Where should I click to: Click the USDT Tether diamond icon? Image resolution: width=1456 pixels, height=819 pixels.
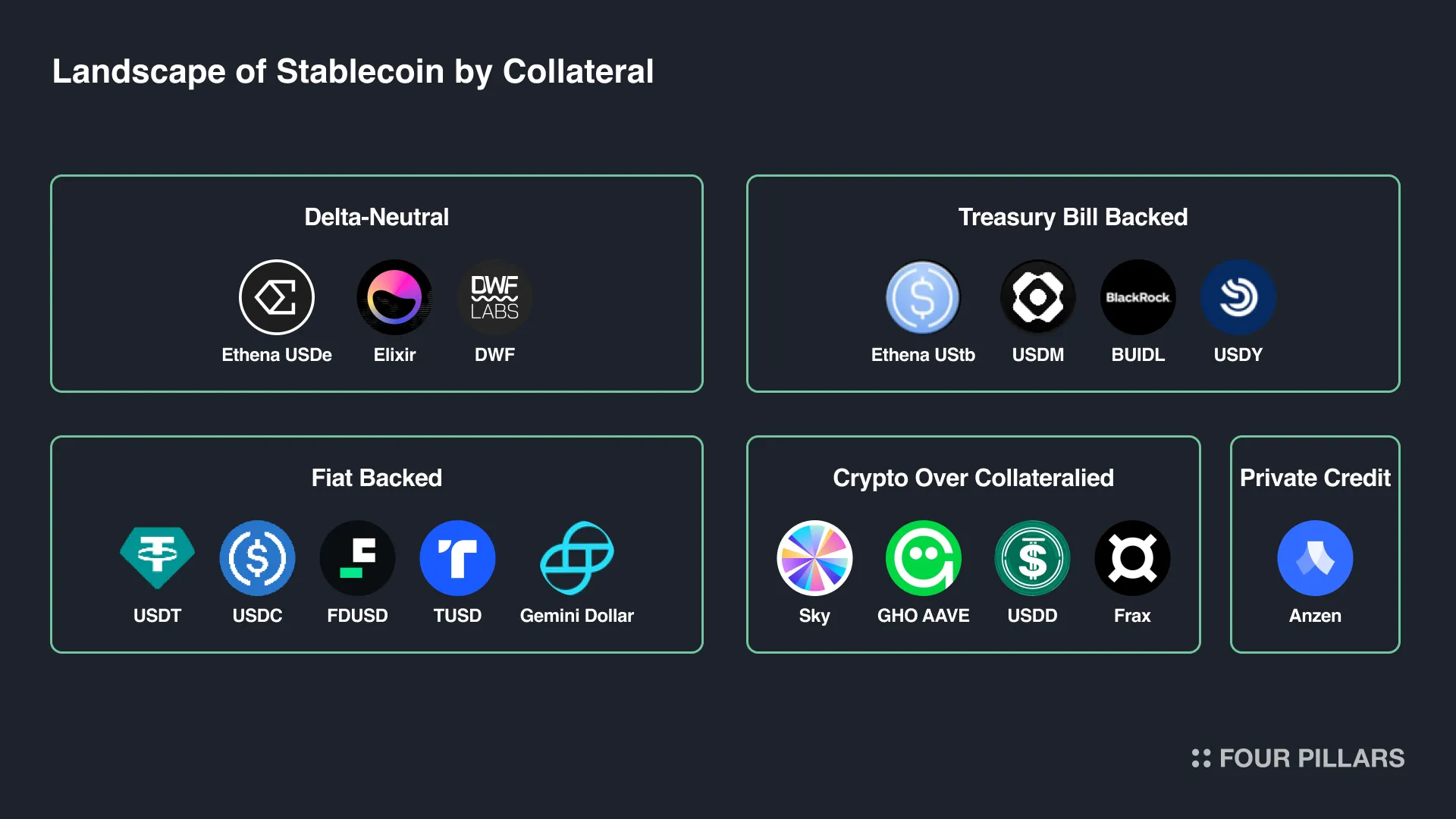[157, 558]
